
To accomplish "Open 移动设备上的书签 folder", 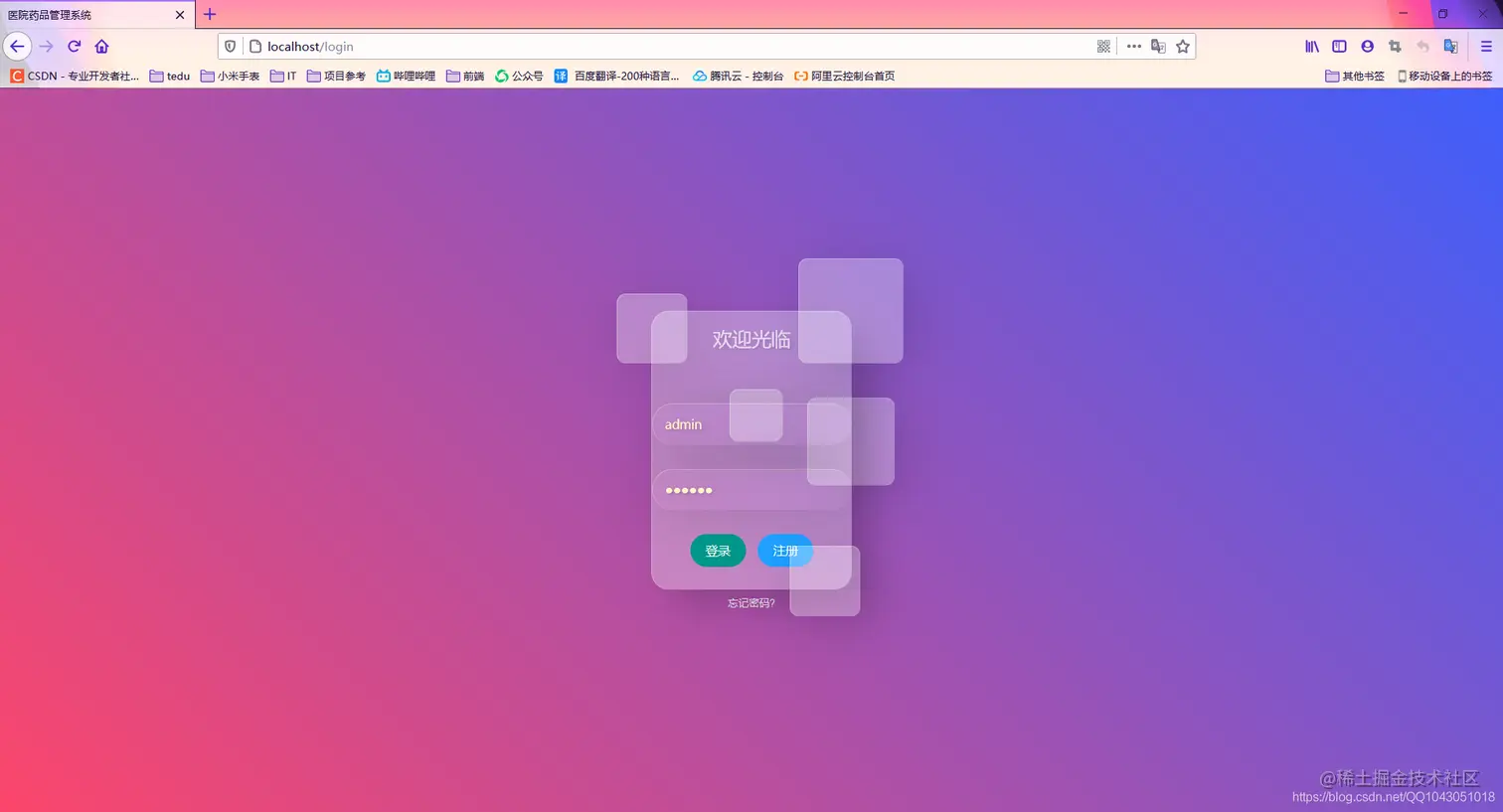I will 1444,76.
